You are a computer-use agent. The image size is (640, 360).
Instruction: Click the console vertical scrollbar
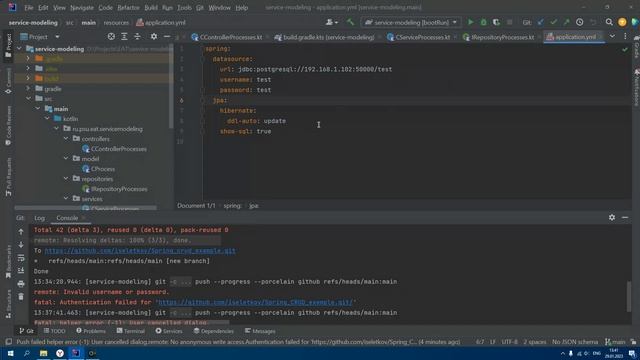coord(629,297)
